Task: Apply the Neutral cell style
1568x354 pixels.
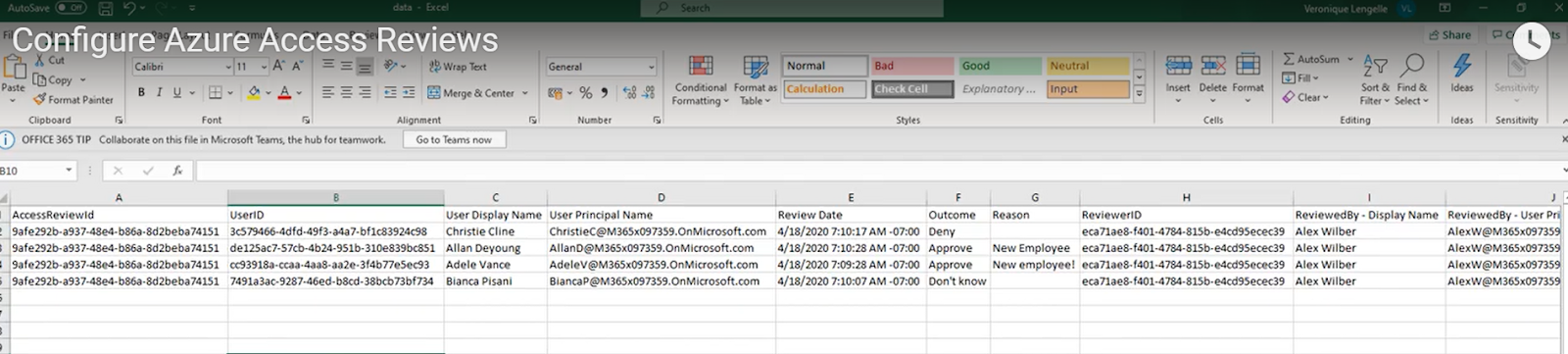Action: [x=1087, y=66]
